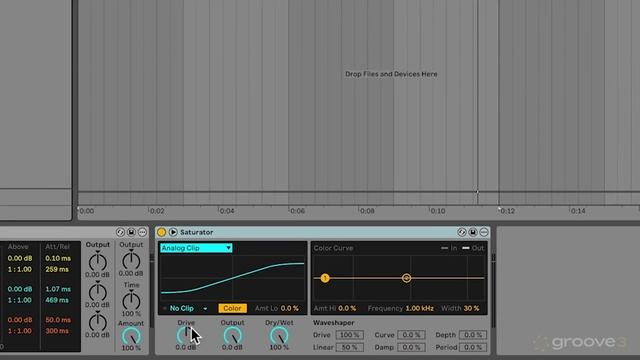Click the Dry/Wet knob
The height and width of the screenshot is (360, 640).
click(x=279, y=336)
